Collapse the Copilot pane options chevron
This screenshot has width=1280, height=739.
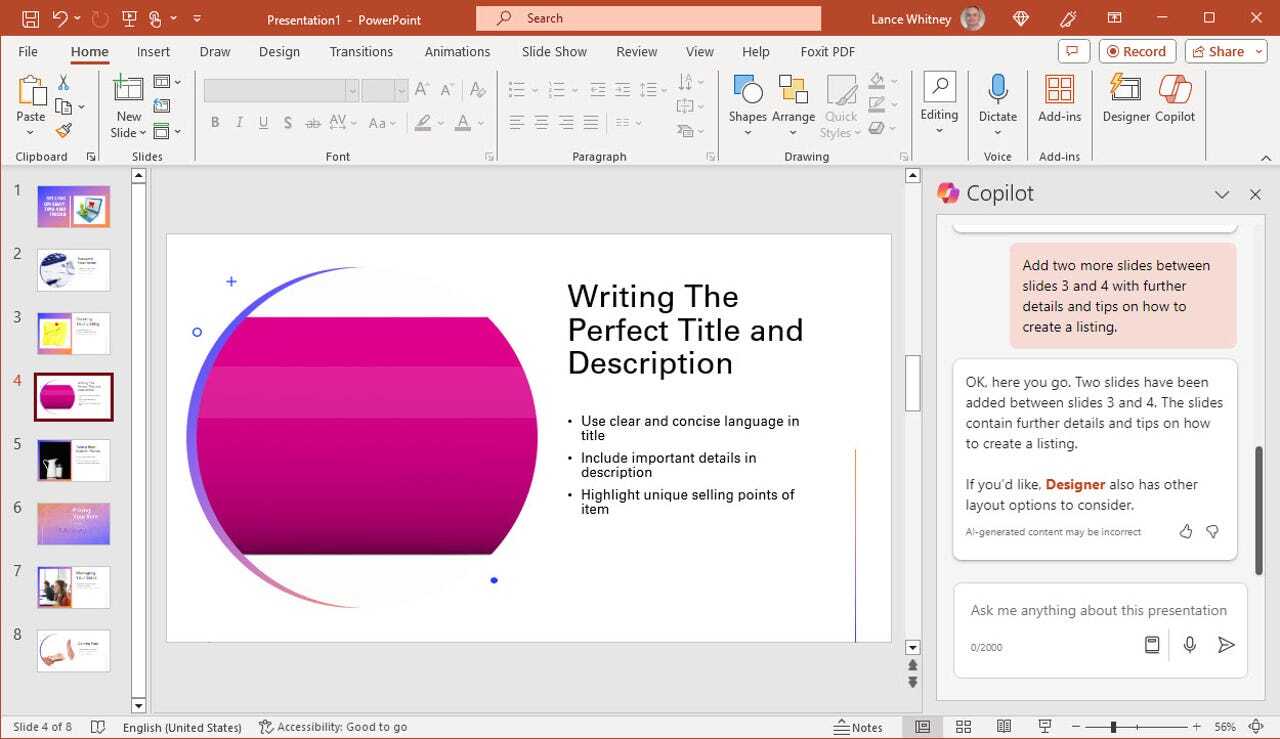[x=1221, y=194]
